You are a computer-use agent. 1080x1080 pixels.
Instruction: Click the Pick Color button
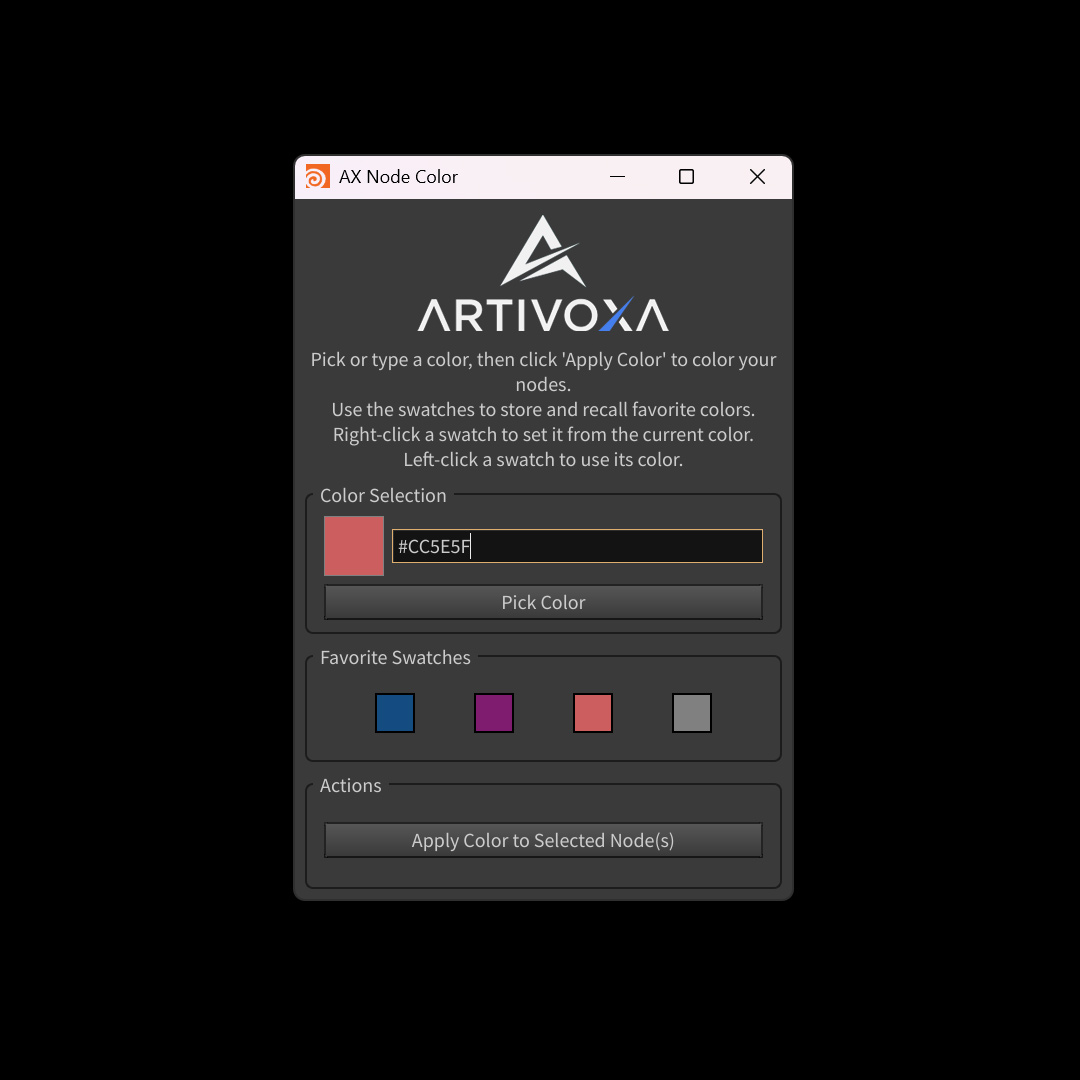(x=543, y=602)
